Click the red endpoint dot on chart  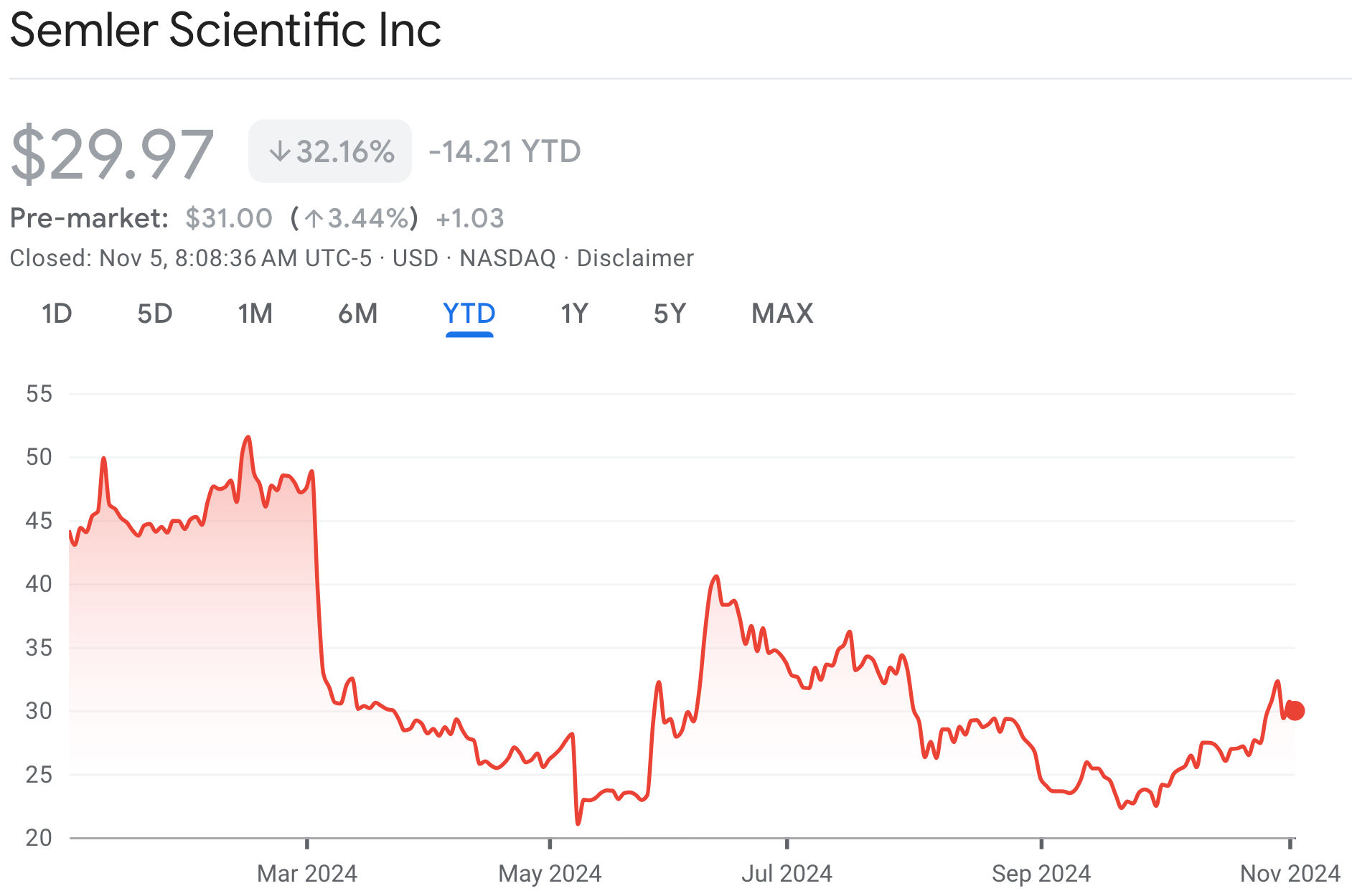tap(1296, 711)
